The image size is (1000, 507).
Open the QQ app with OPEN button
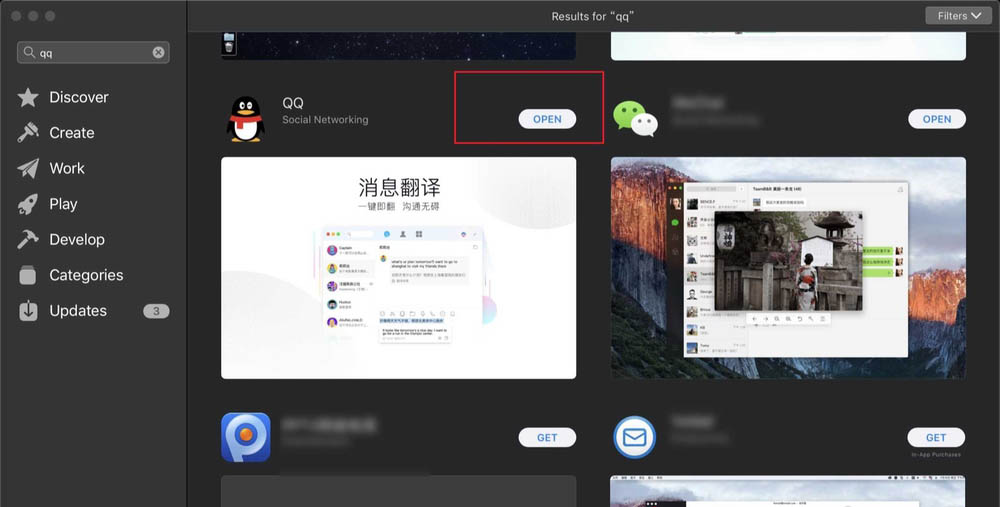tap(547, 119)
